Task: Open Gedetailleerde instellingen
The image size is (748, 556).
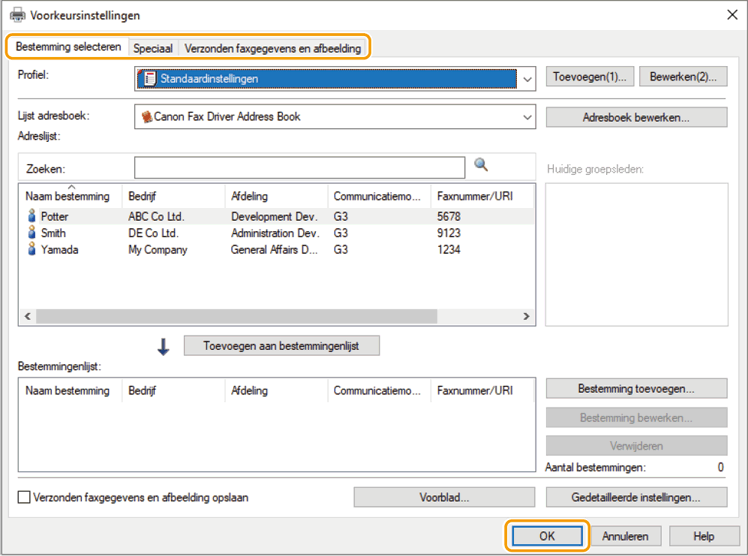Action: [x=636, y=497]
